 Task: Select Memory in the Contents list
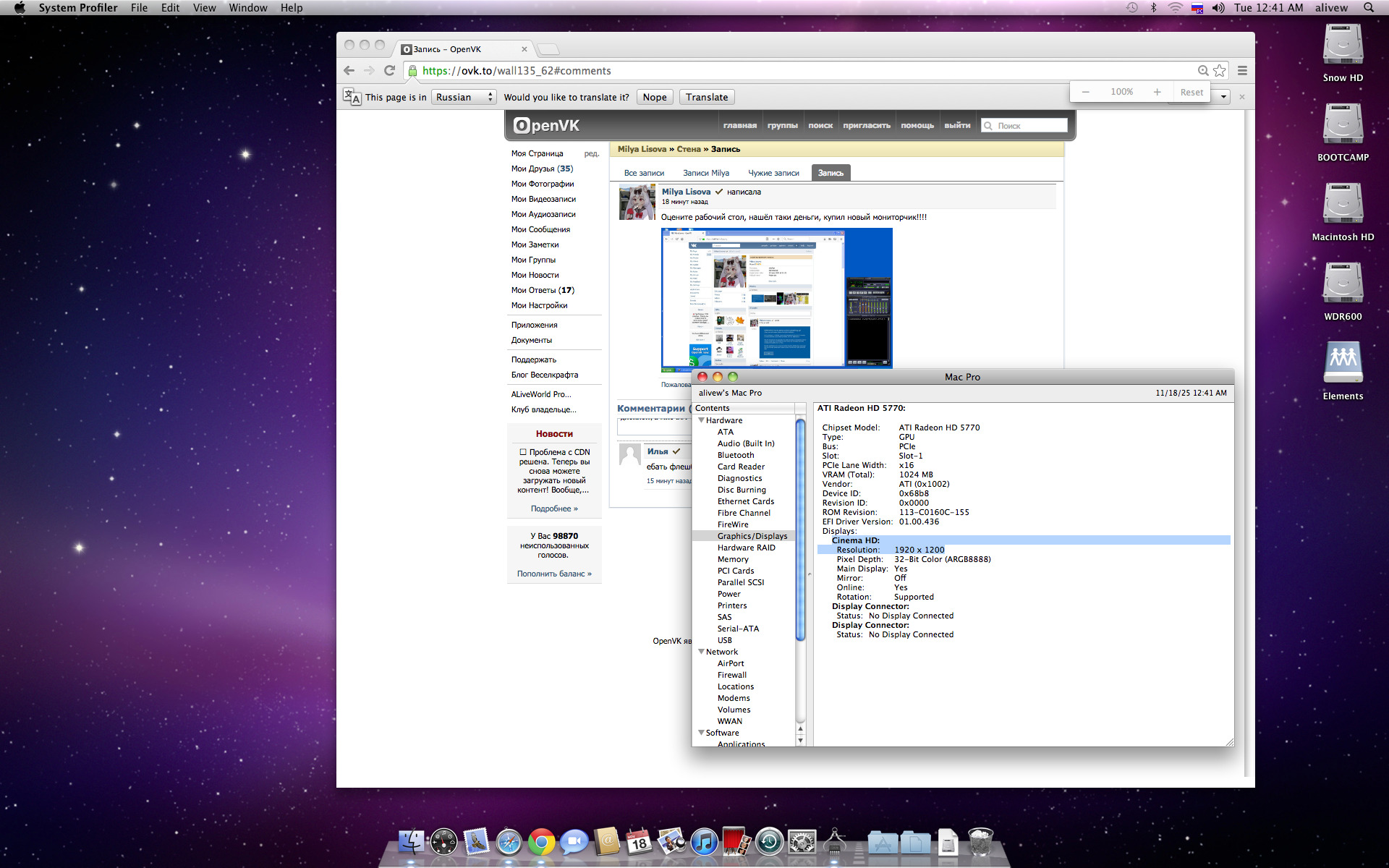coord(733,559)
